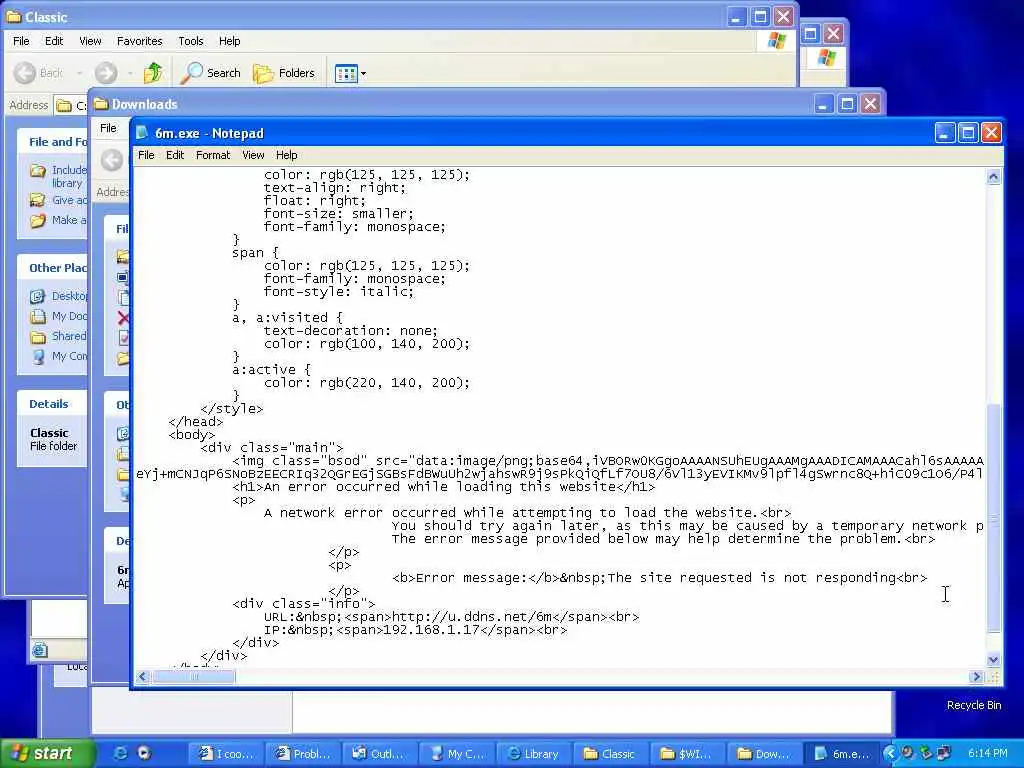Click the '</style>' line in Notepad

[x=232, y=409]
